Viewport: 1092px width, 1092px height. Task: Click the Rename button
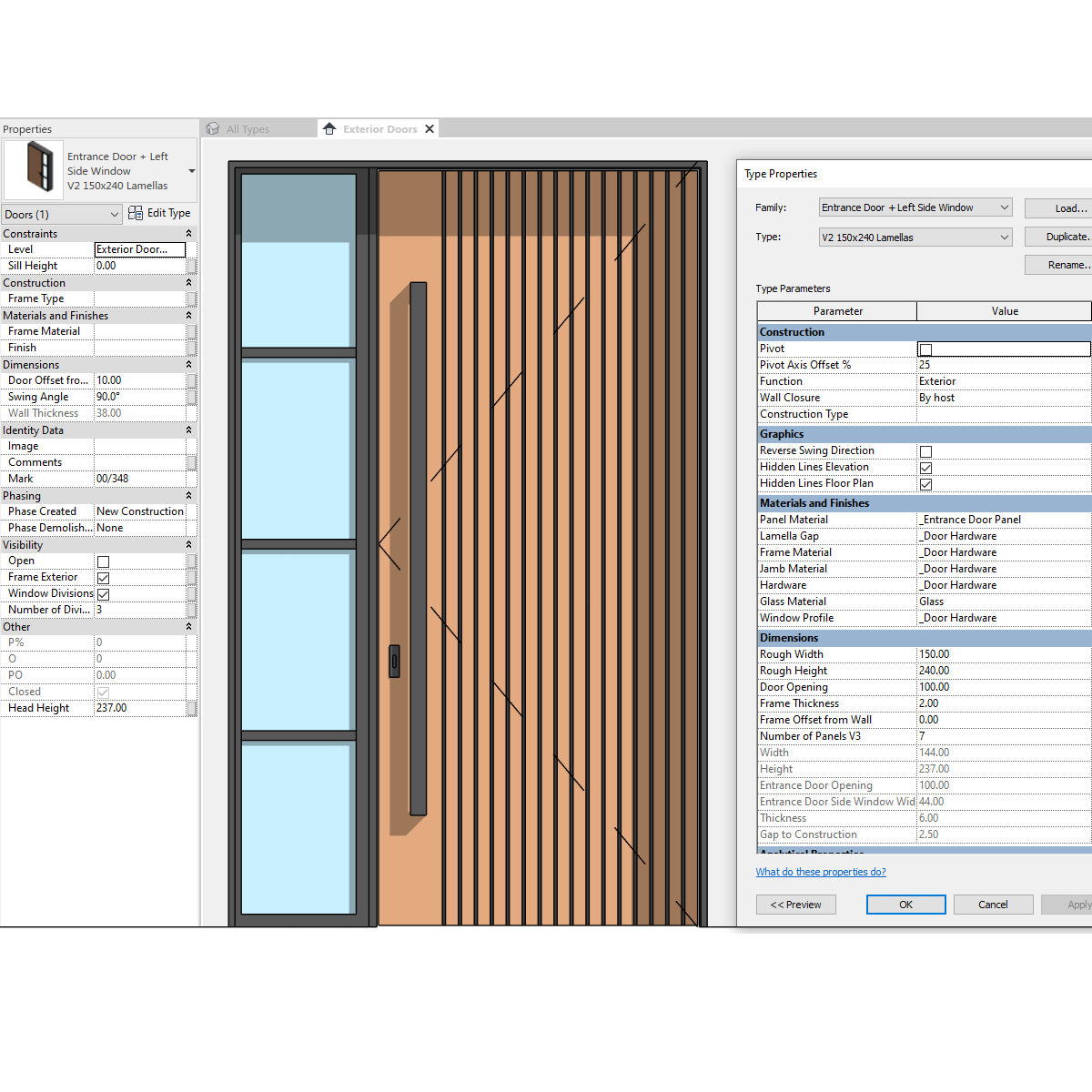[x=1058, y=265]
